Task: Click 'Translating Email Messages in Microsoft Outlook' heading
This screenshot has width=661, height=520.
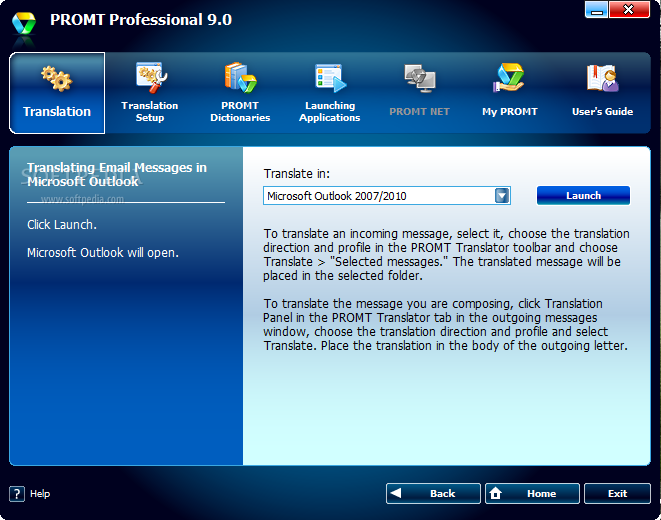Action: pos(117,174)
